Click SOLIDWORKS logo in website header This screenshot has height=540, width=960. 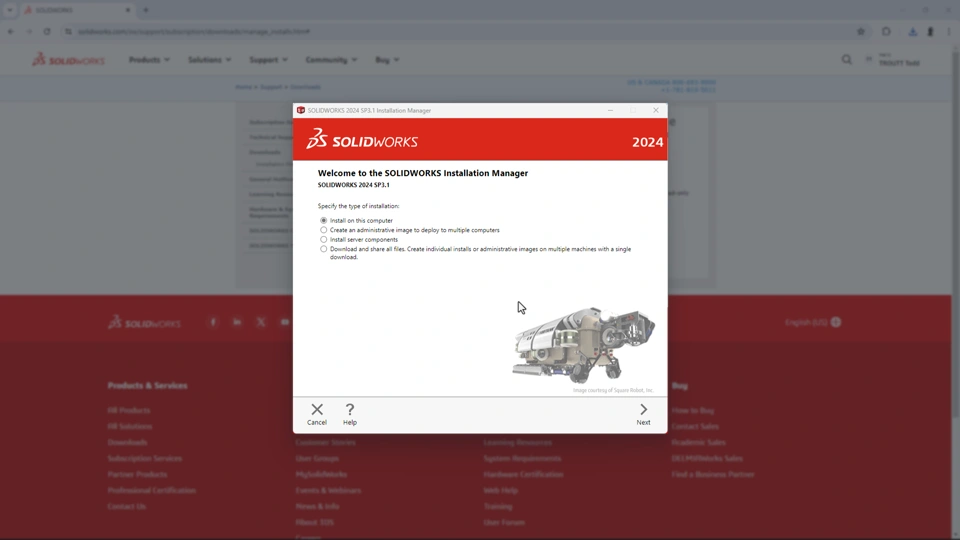[69, 59]
